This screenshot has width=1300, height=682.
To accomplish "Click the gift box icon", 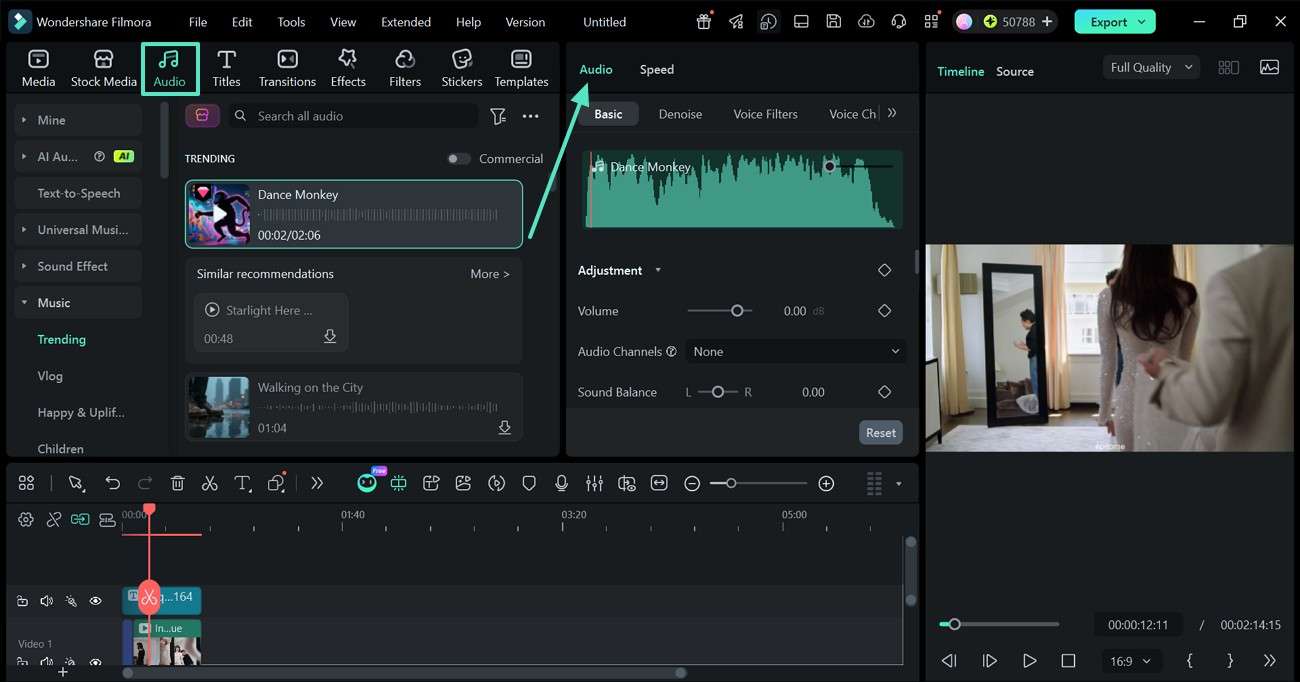I will tap(704, 21).
